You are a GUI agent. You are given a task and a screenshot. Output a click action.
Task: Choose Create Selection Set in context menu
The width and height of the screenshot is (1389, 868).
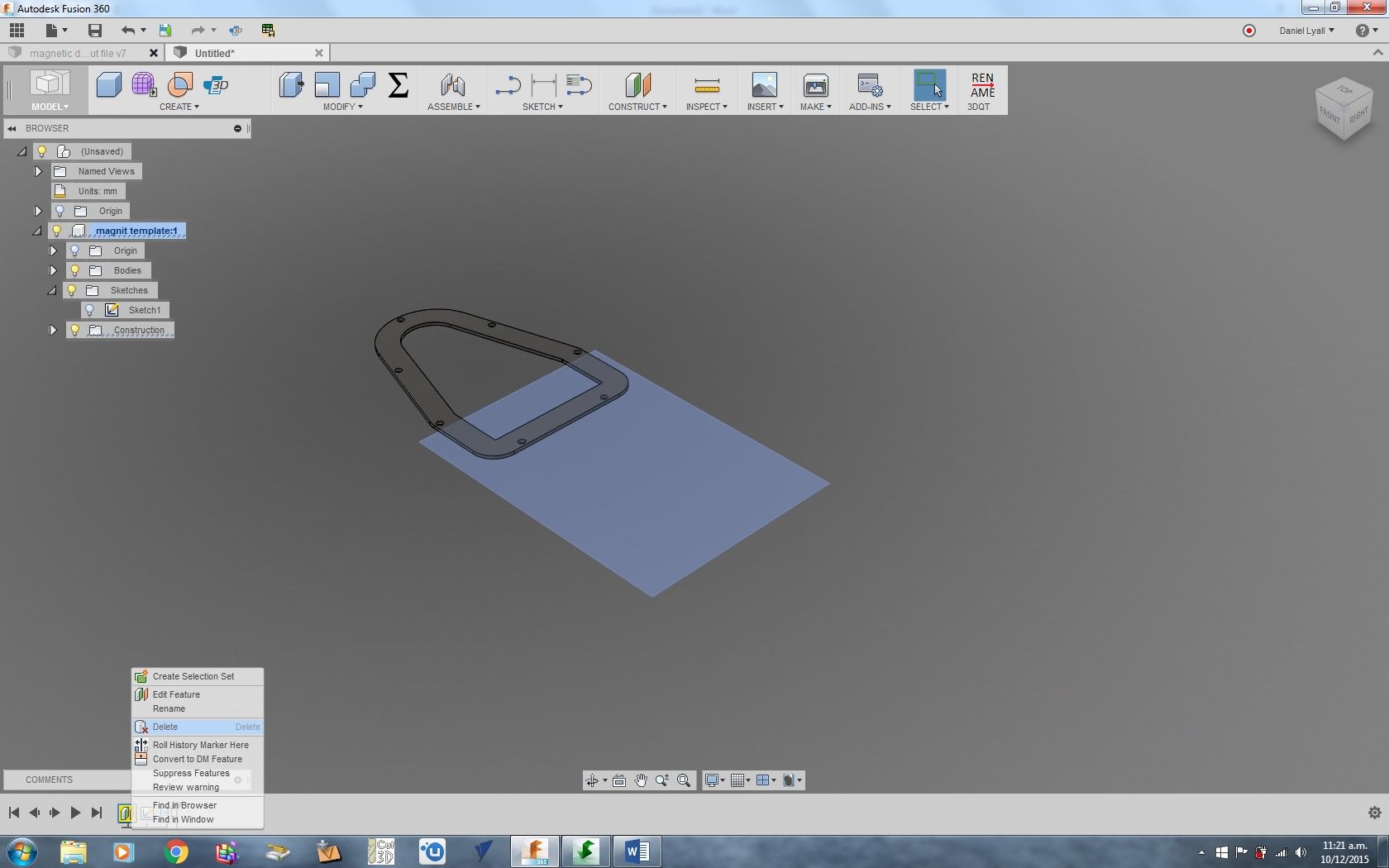pos(198,676)
